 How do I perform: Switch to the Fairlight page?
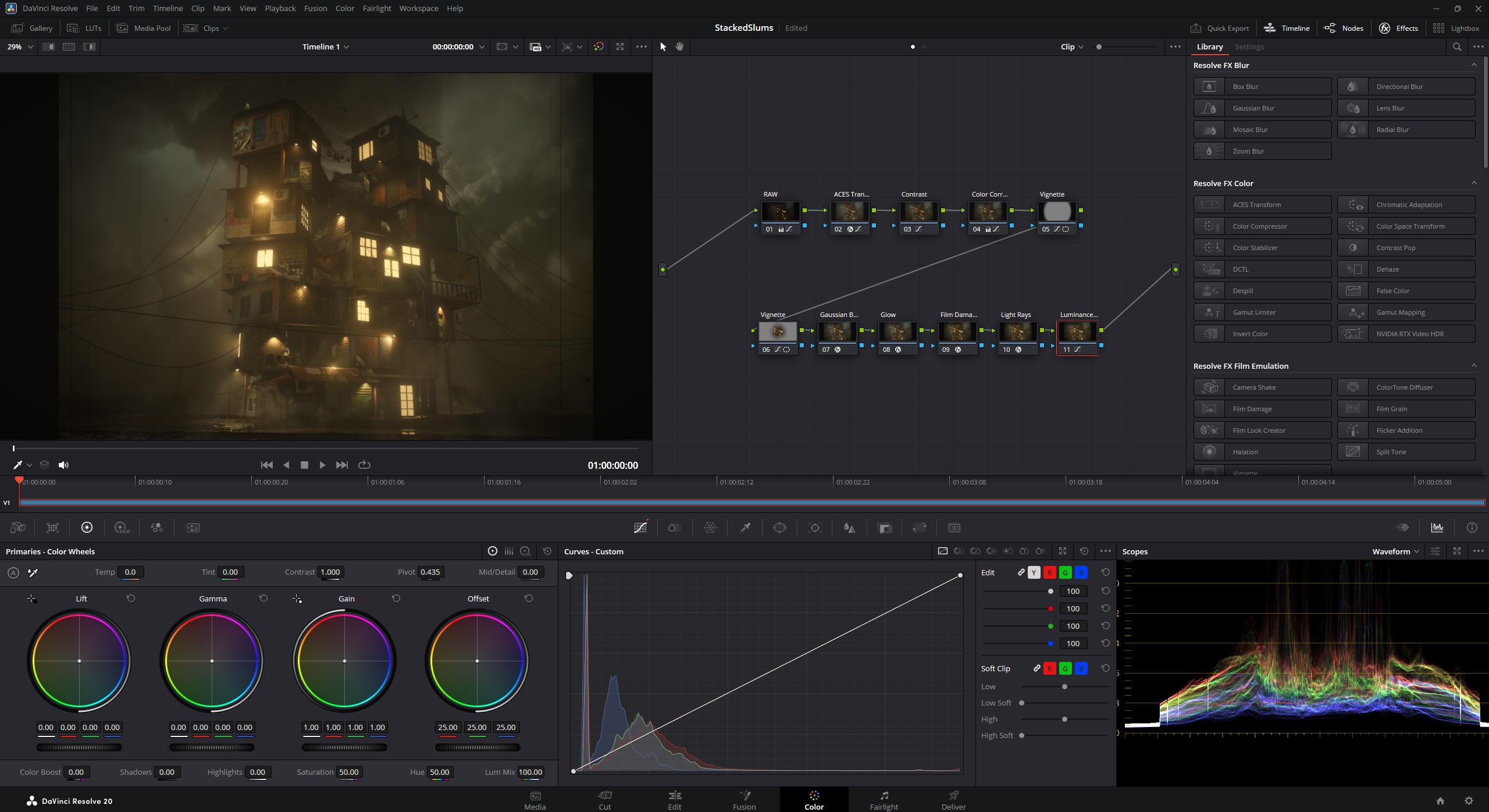point(884,799)
